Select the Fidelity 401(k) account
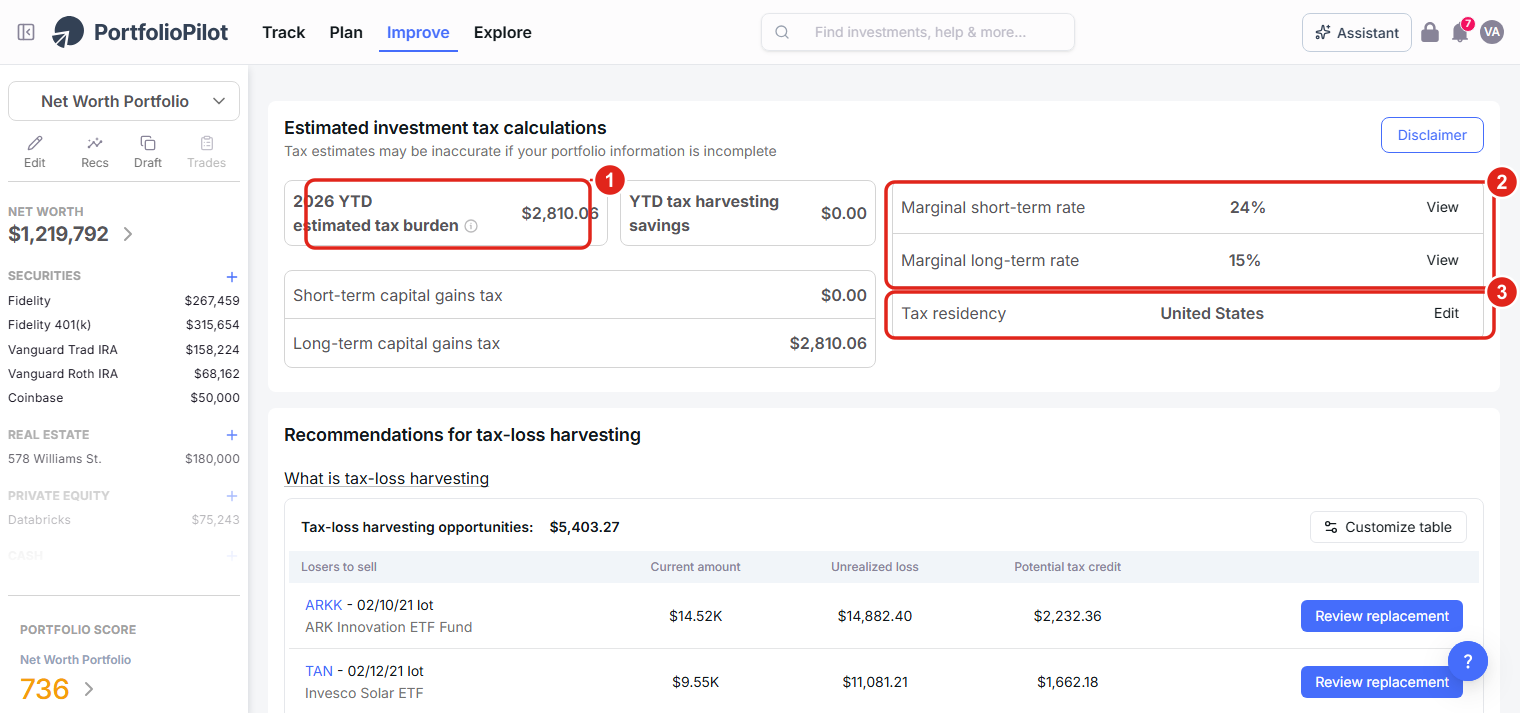Screen dimensions: 1520x713 [124, 325]
